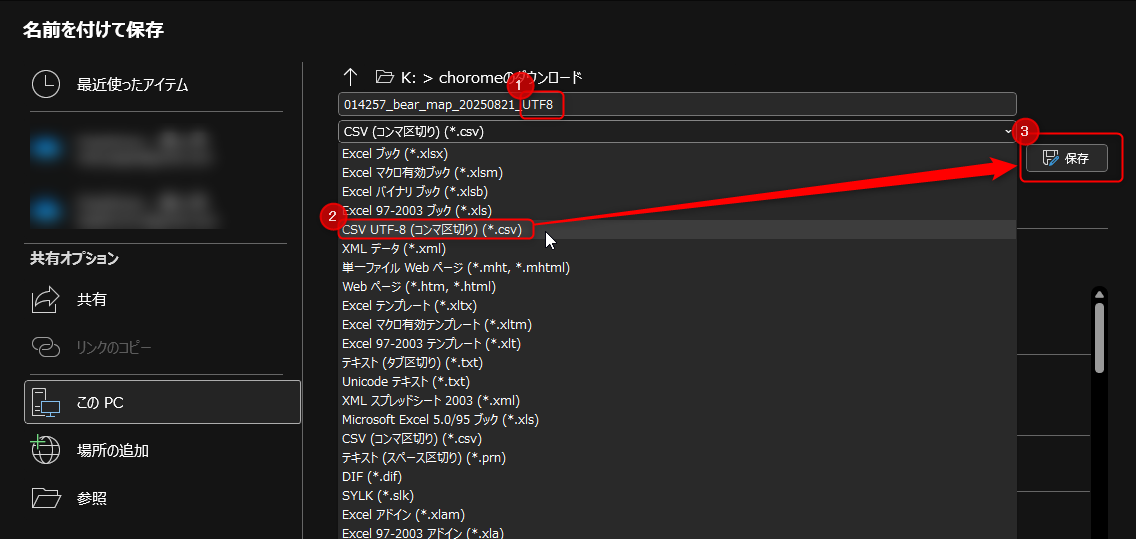This screenshot has width=1136, height=539.
Task: Click the folder icon in the path breadcrumb
Action: click(384, 77)
